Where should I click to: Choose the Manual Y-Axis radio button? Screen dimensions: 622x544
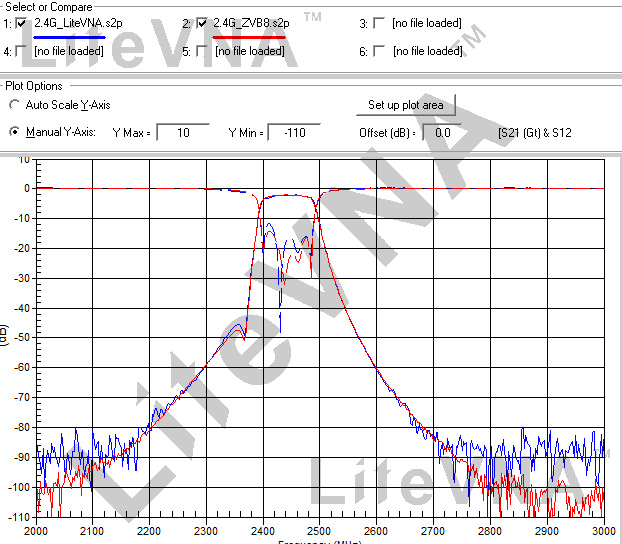pyautogui.click(x=15, y=132)
